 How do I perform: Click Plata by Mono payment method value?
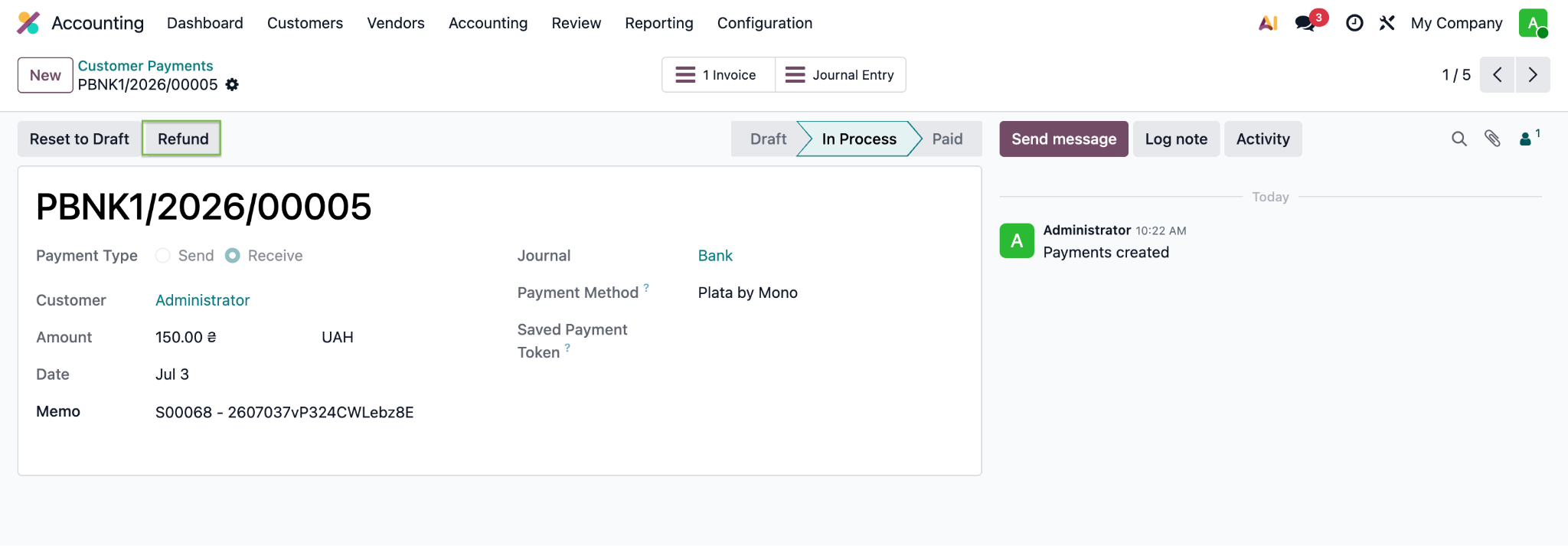click(748, 293)
